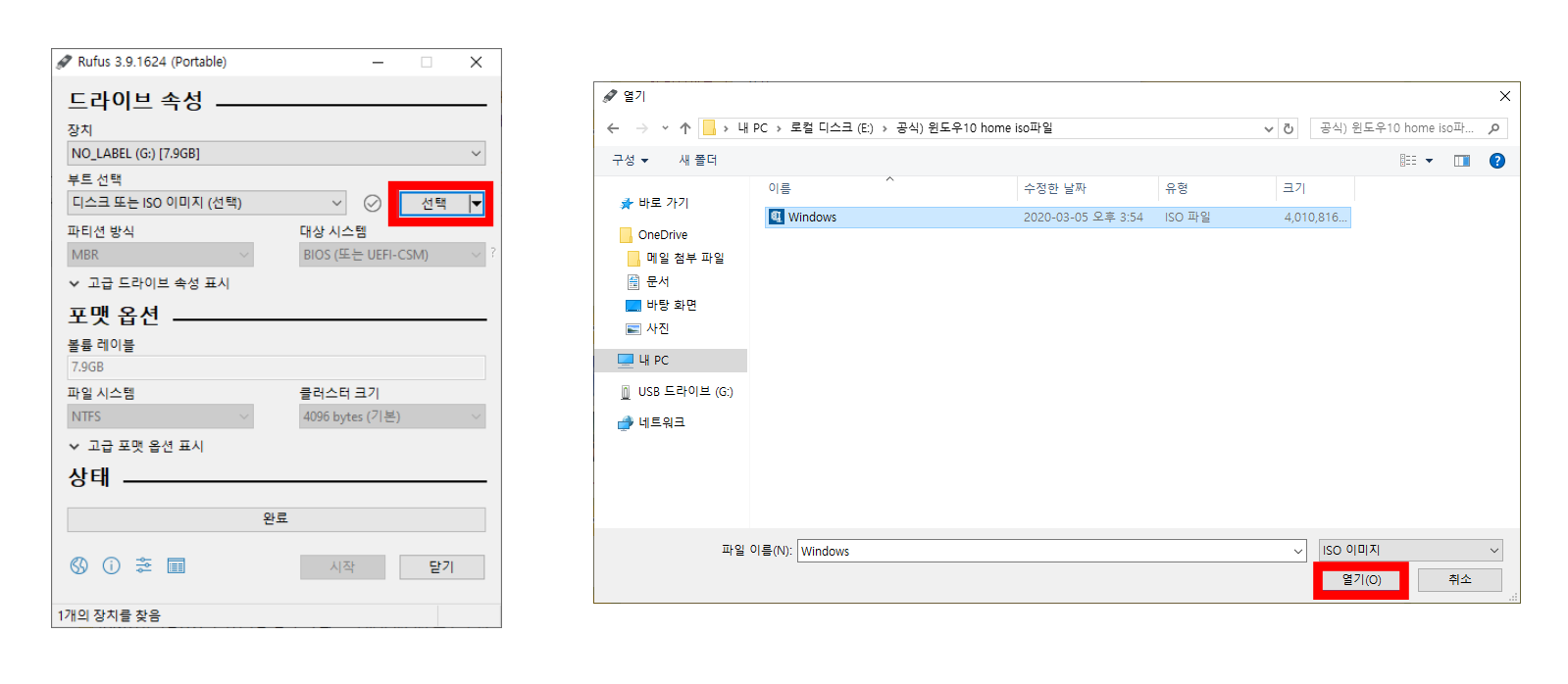Click 취소 in the Open dialog
The image size is (1568, 684).
[x=1459, y=580]
